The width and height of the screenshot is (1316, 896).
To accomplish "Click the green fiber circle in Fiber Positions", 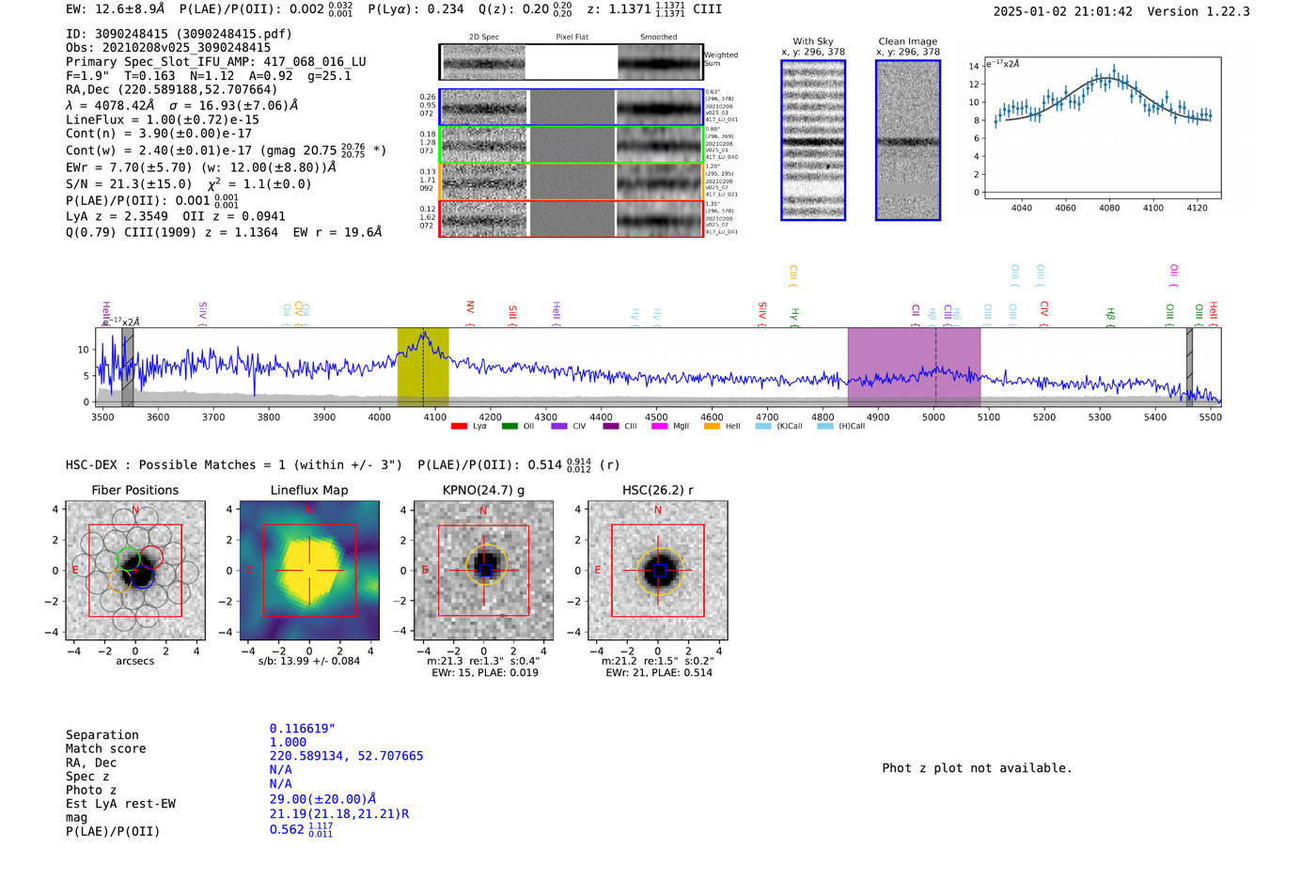I will 128,559.
